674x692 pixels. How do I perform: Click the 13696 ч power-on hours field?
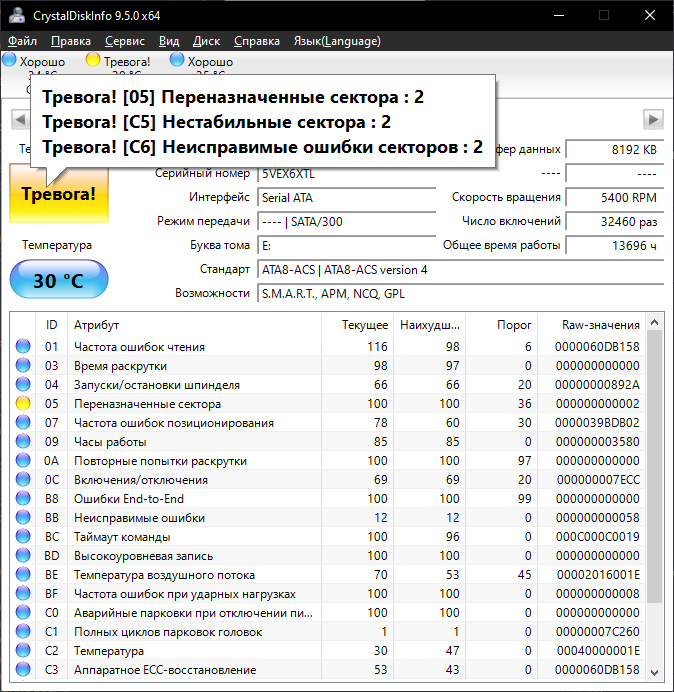pyautogui.click(x=614, y=245)
